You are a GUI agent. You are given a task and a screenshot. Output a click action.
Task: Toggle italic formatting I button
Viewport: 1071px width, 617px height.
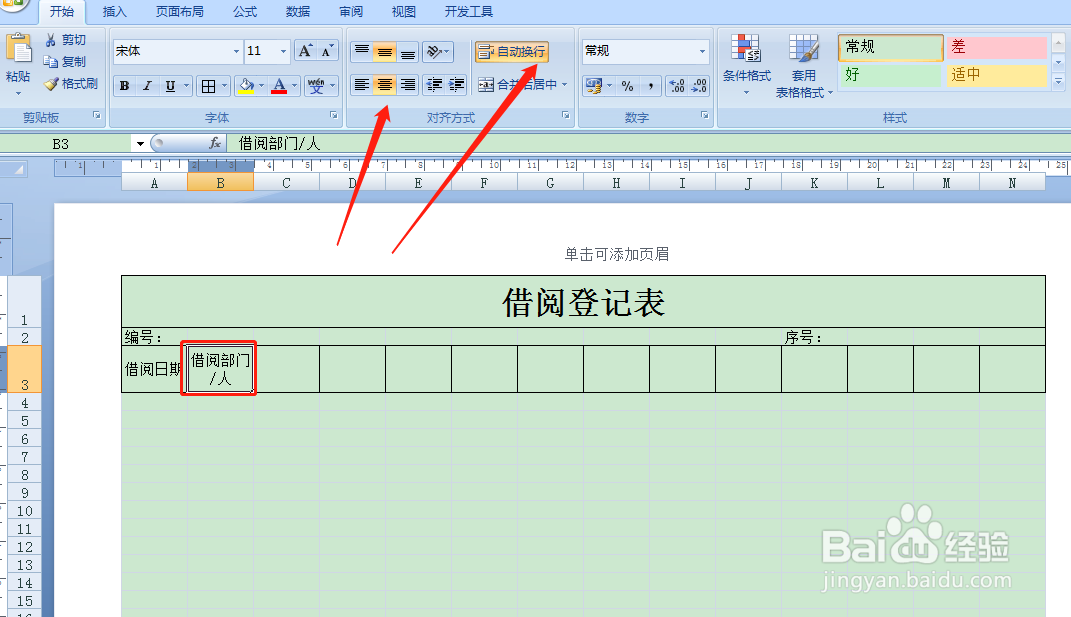pyautogui.click(x=147, y=86)
